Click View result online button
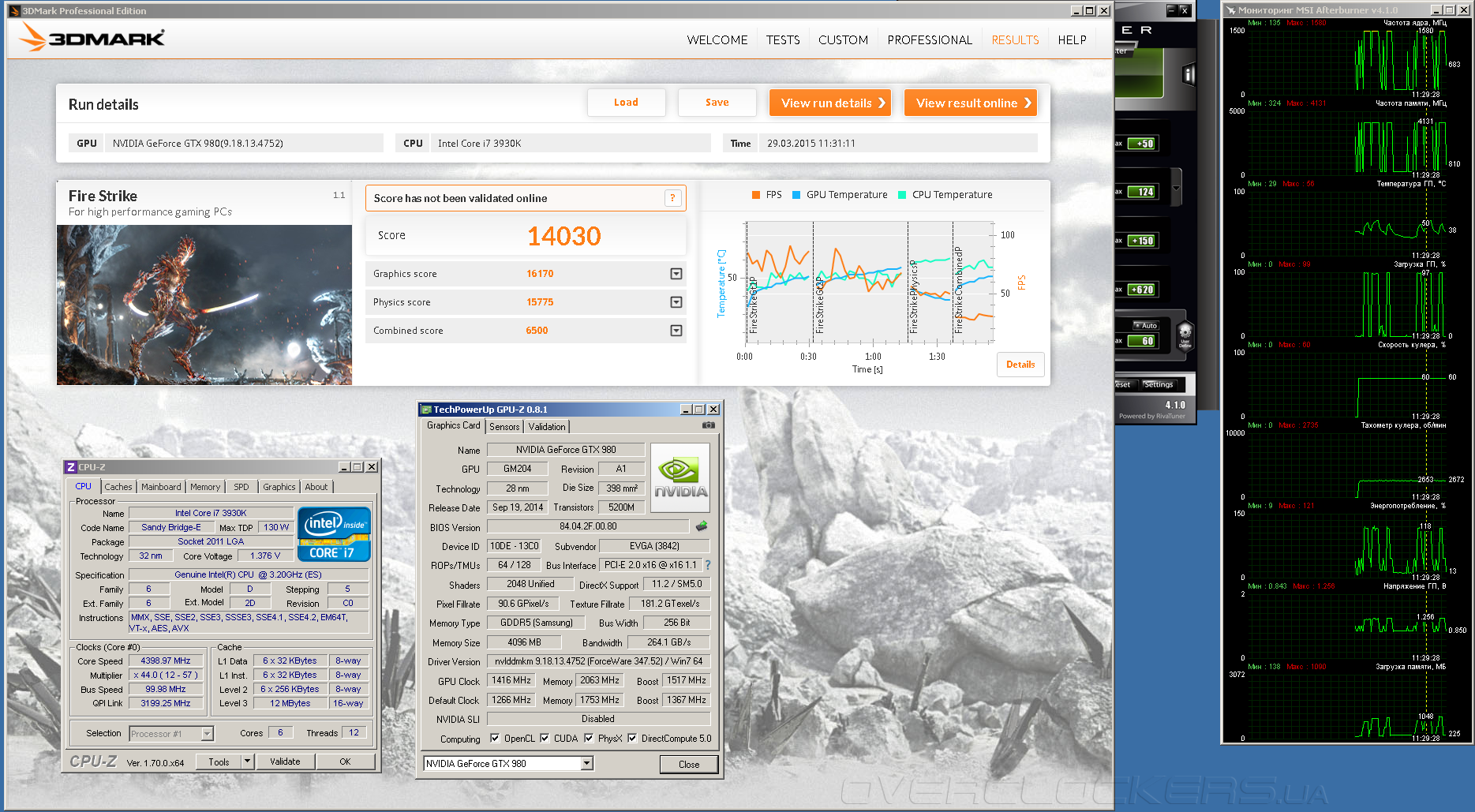Image resolution: width=1475 pixels, height=812 pixels. coord(971,103)
